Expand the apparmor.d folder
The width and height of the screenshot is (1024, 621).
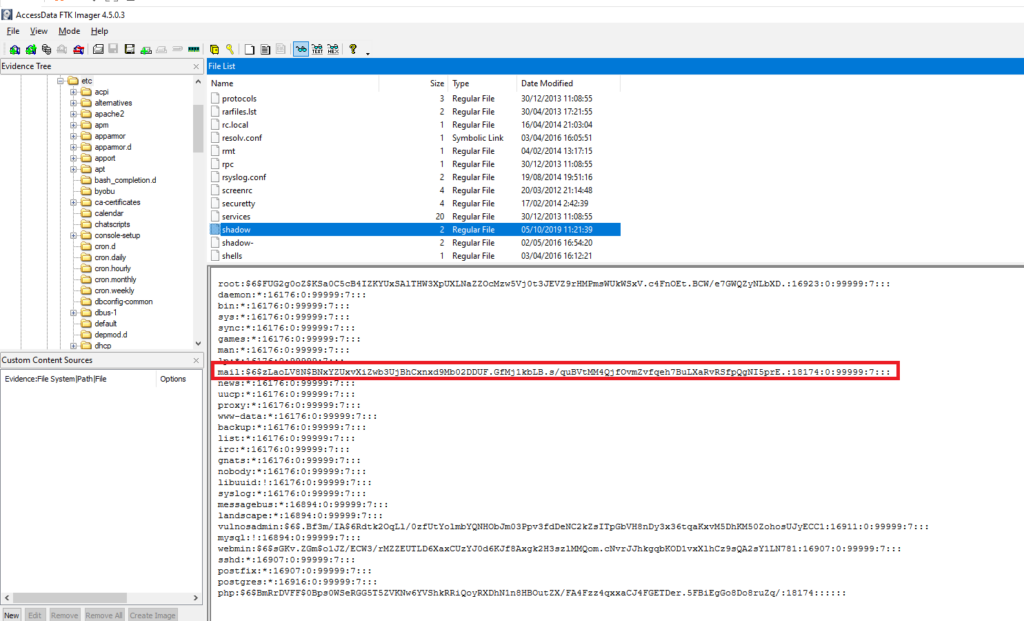(x=74, y=148)
